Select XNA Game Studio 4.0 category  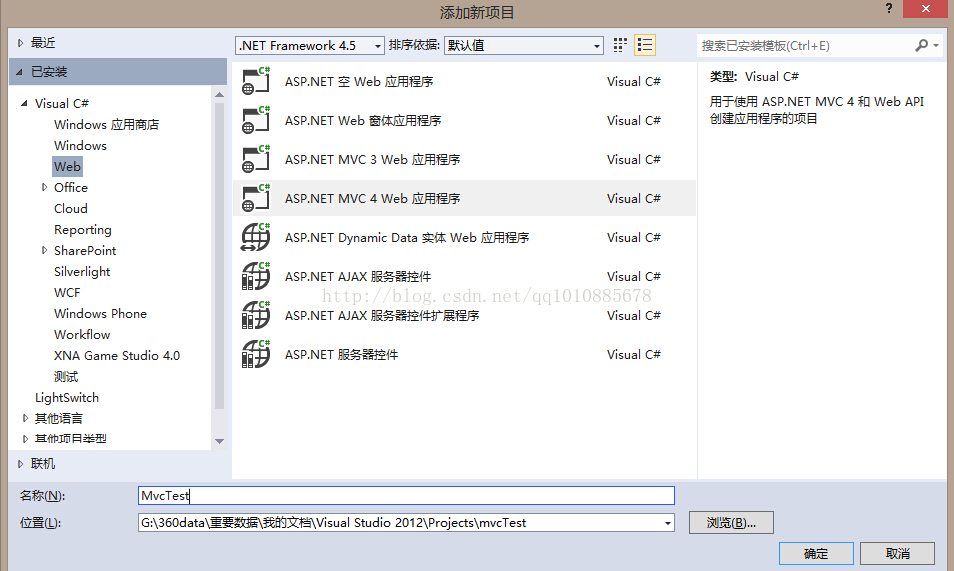click(117, 356)
